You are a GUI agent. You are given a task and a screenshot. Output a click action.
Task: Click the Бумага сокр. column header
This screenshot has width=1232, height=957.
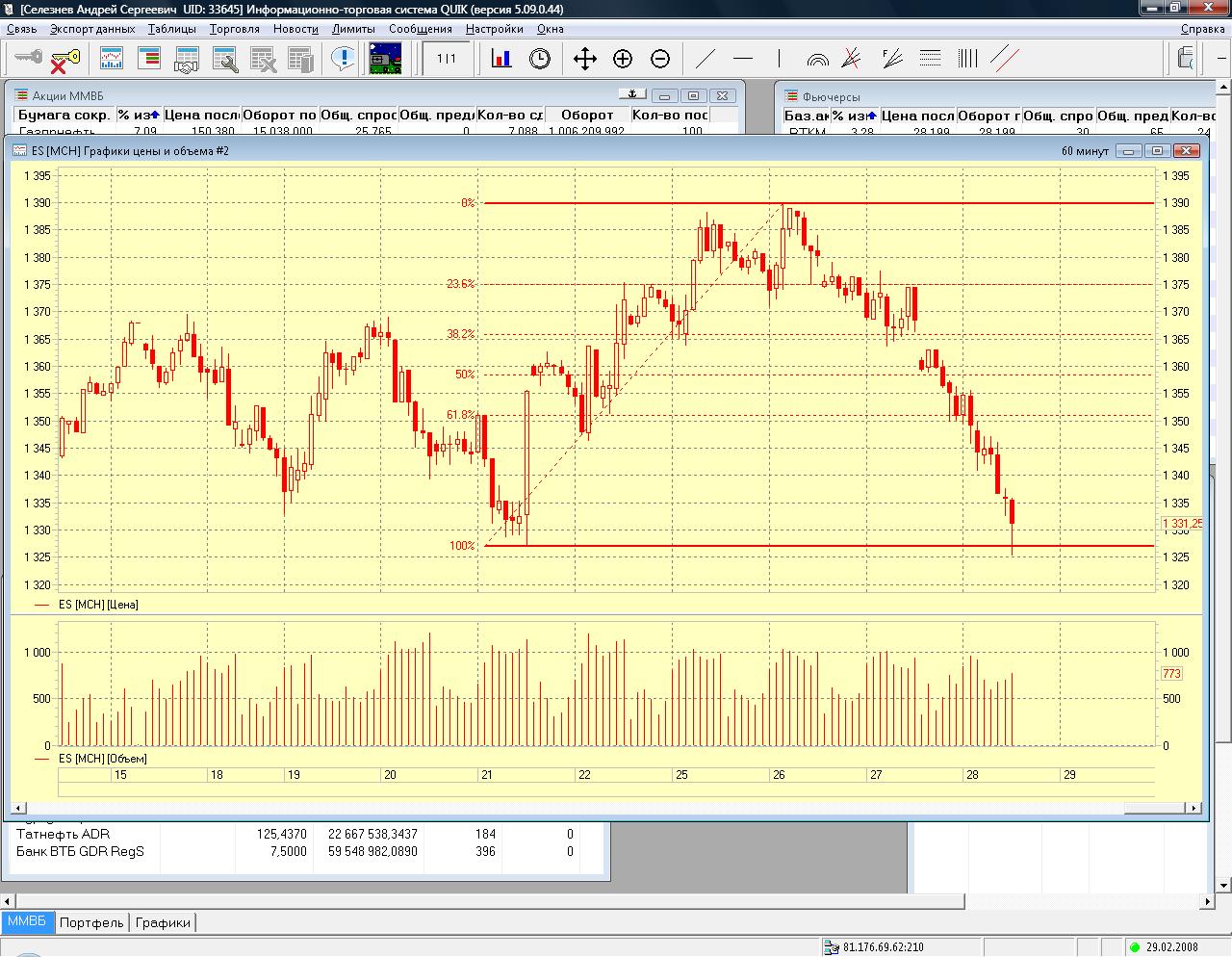pyautogui.click(x=64, y=115)
